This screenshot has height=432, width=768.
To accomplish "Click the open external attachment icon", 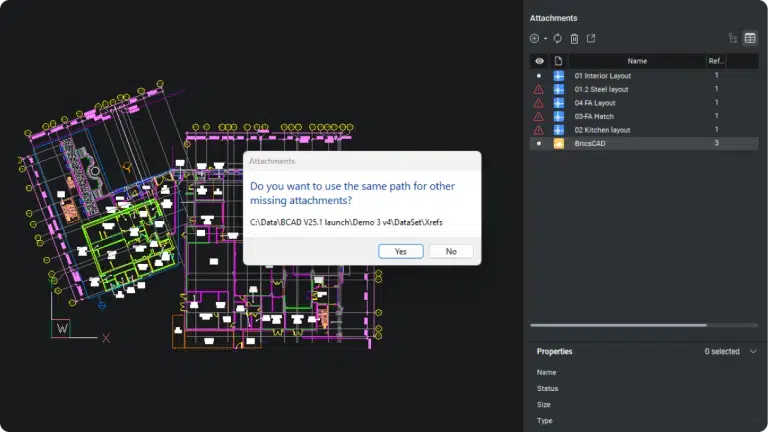I will point(591,38).
